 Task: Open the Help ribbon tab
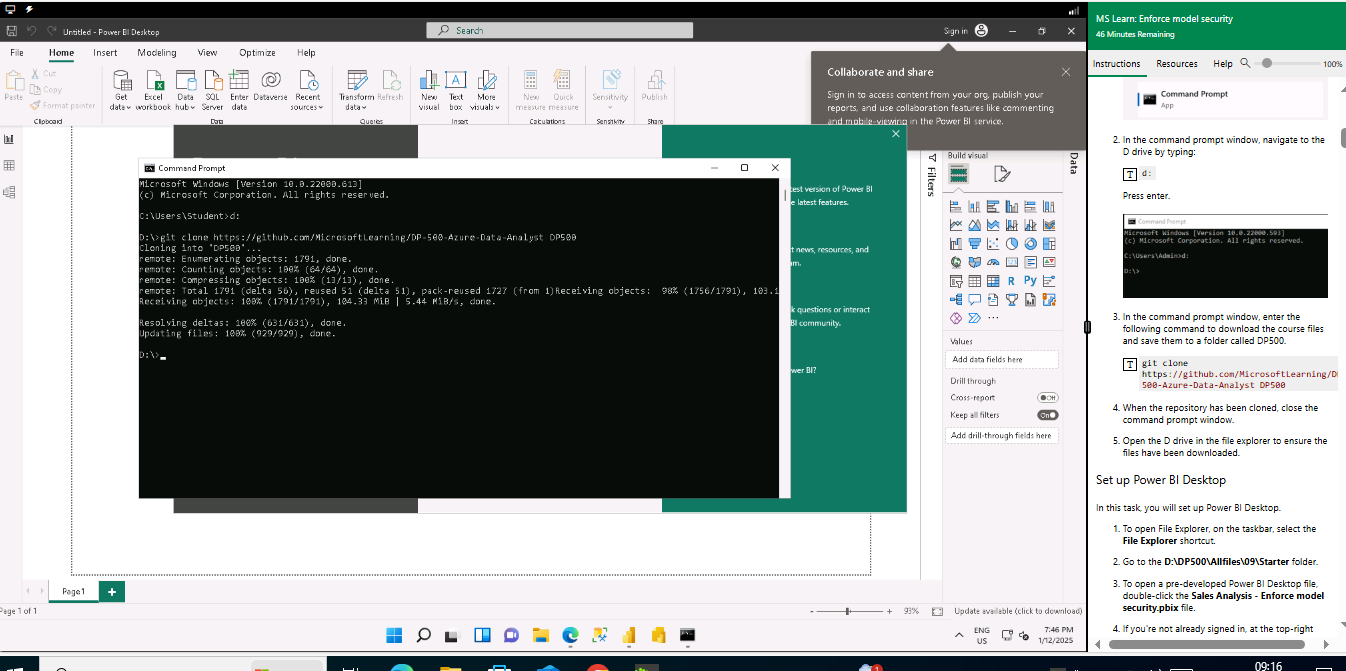point(306,52)
